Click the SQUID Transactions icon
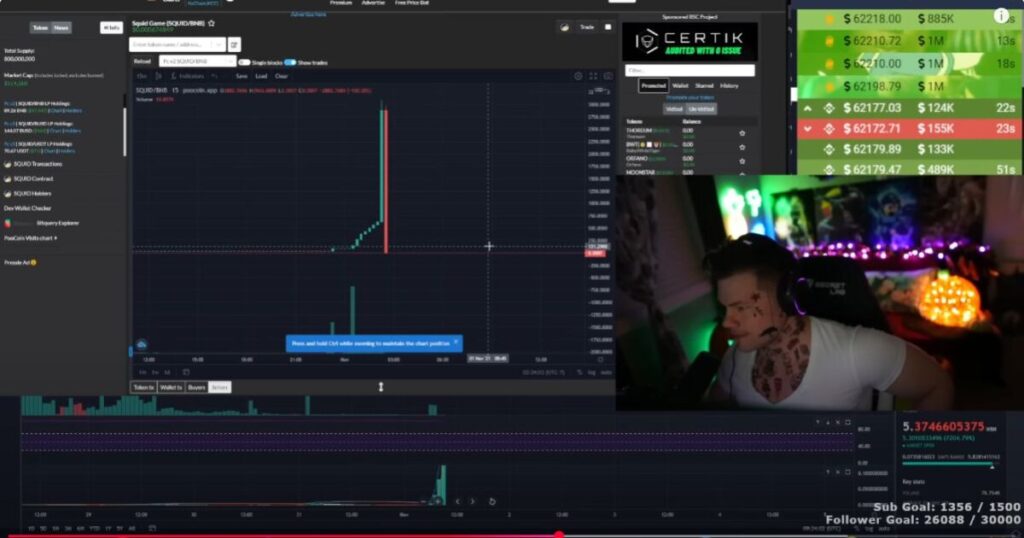 pos(7,164)
